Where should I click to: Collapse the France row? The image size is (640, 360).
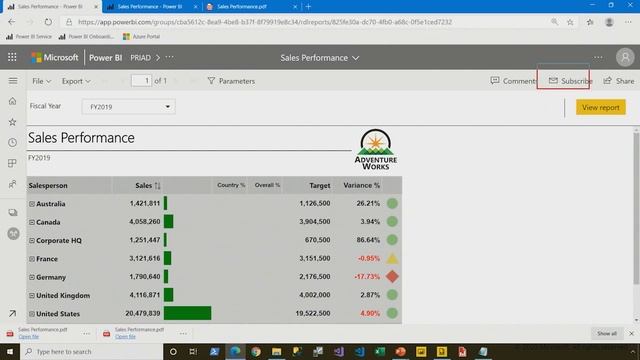pos(31,259)
